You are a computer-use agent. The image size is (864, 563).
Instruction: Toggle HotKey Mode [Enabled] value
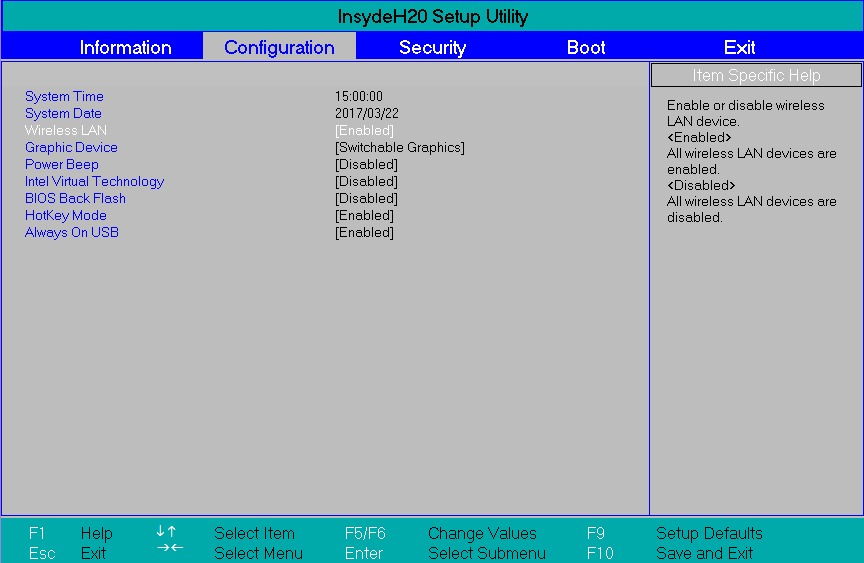coord(364,215)
